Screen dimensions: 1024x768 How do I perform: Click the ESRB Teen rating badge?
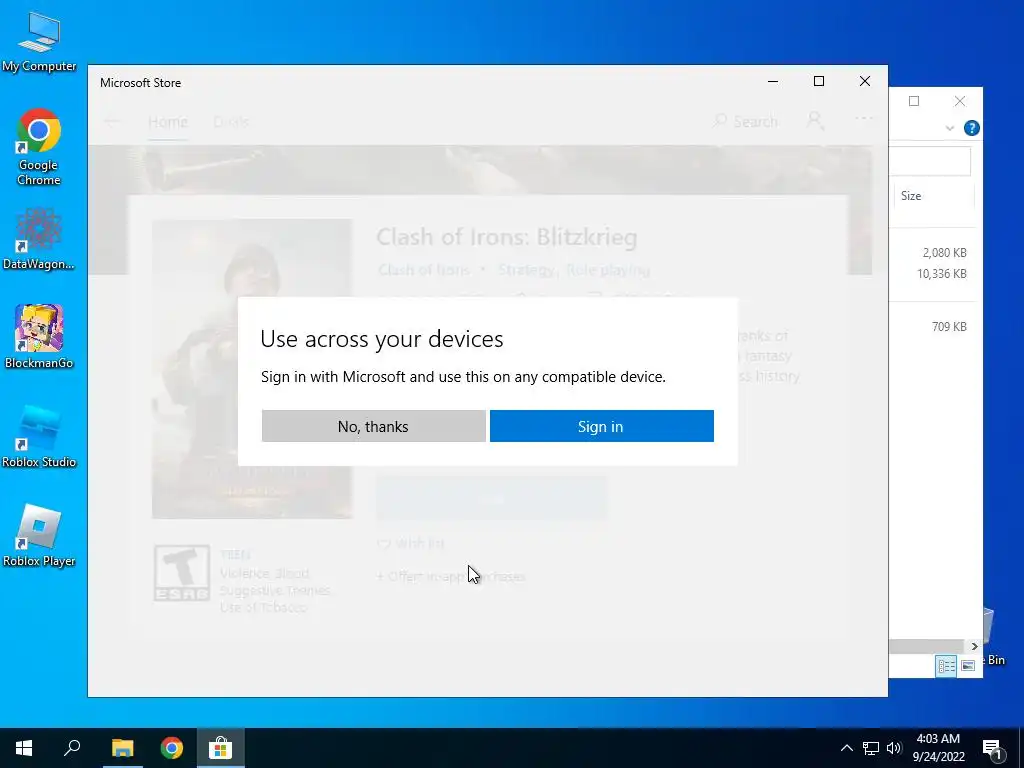click(182, 573)
